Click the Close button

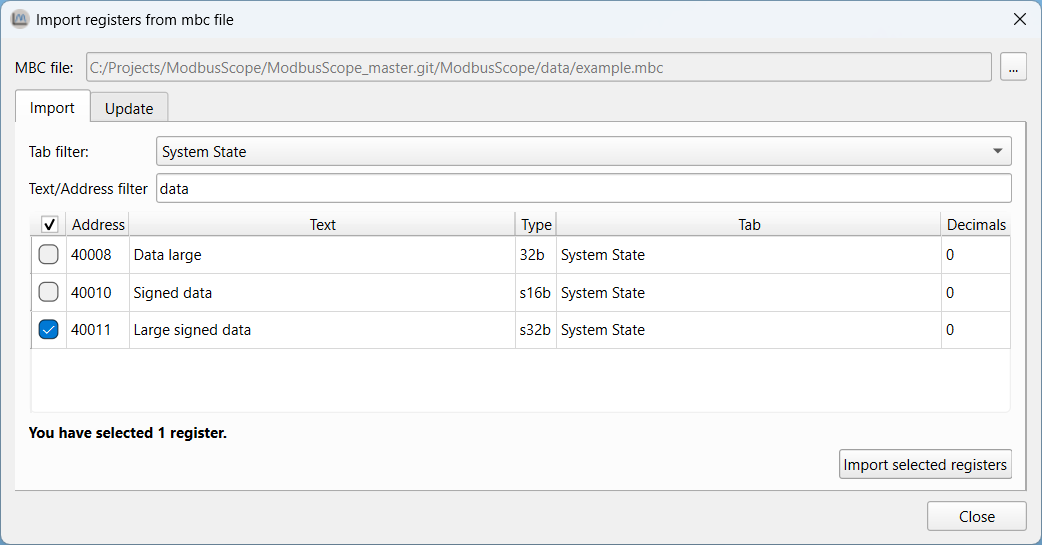[x=976, y=516]
